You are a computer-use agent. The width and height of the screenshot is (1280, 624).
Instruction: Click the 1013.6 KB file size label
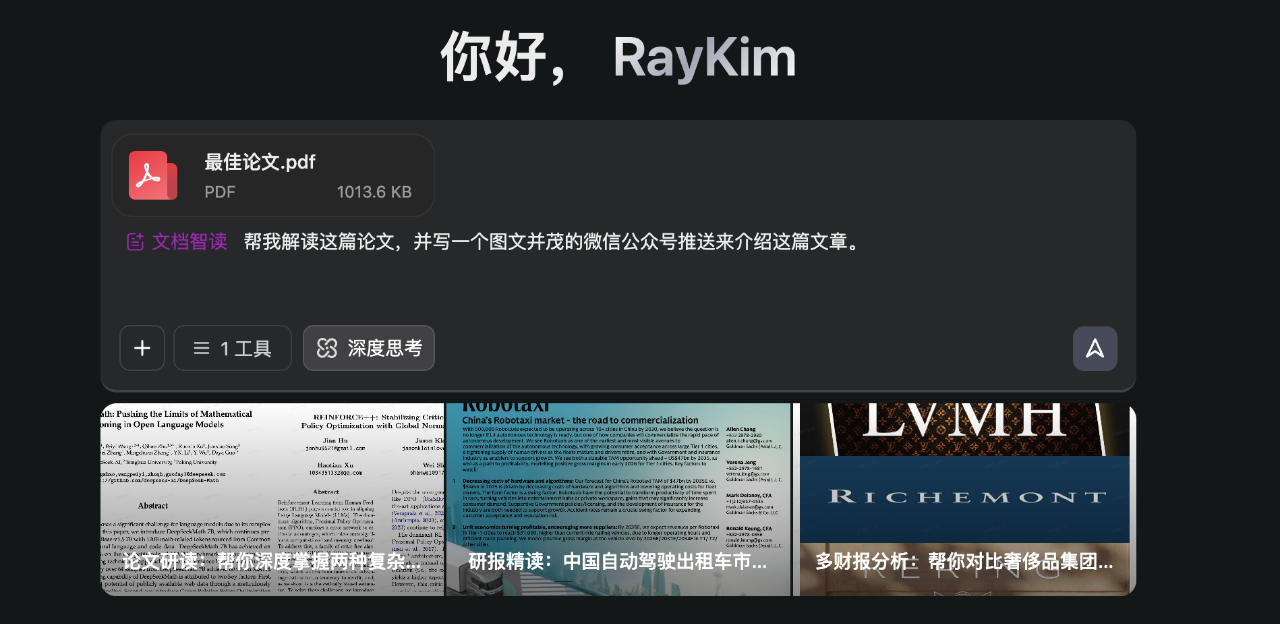point(374,192)
